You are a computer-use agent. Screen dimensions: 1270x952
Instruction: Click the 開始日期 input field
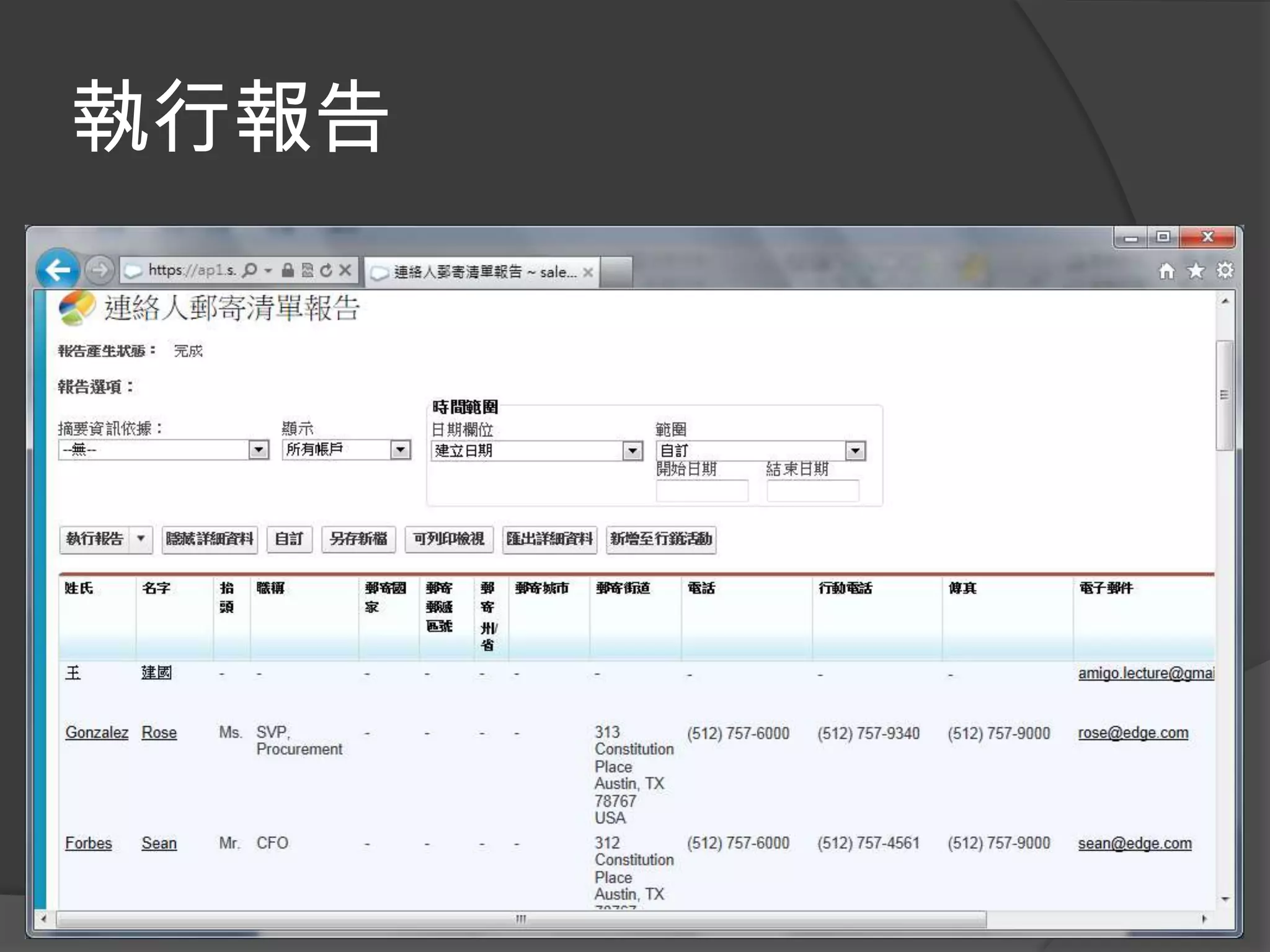tap(702, 491)
